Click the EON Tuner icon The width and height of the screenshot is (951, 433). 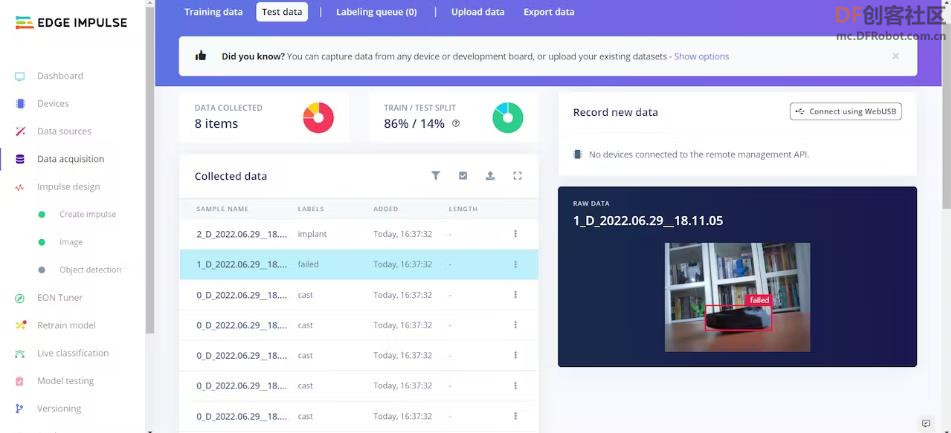tap(20, 298)
